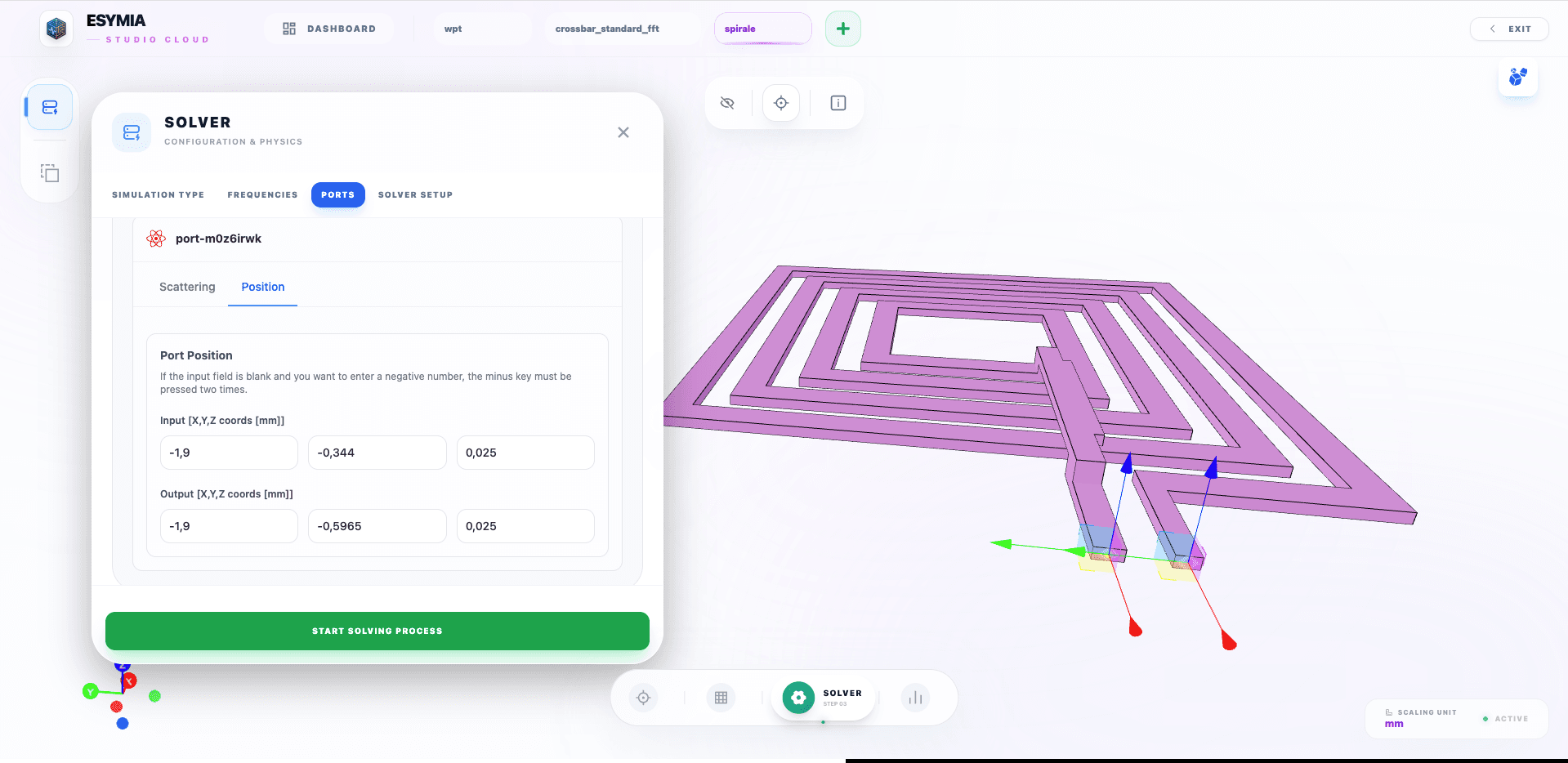Click the X axis gizmo ball

[129, 680]
